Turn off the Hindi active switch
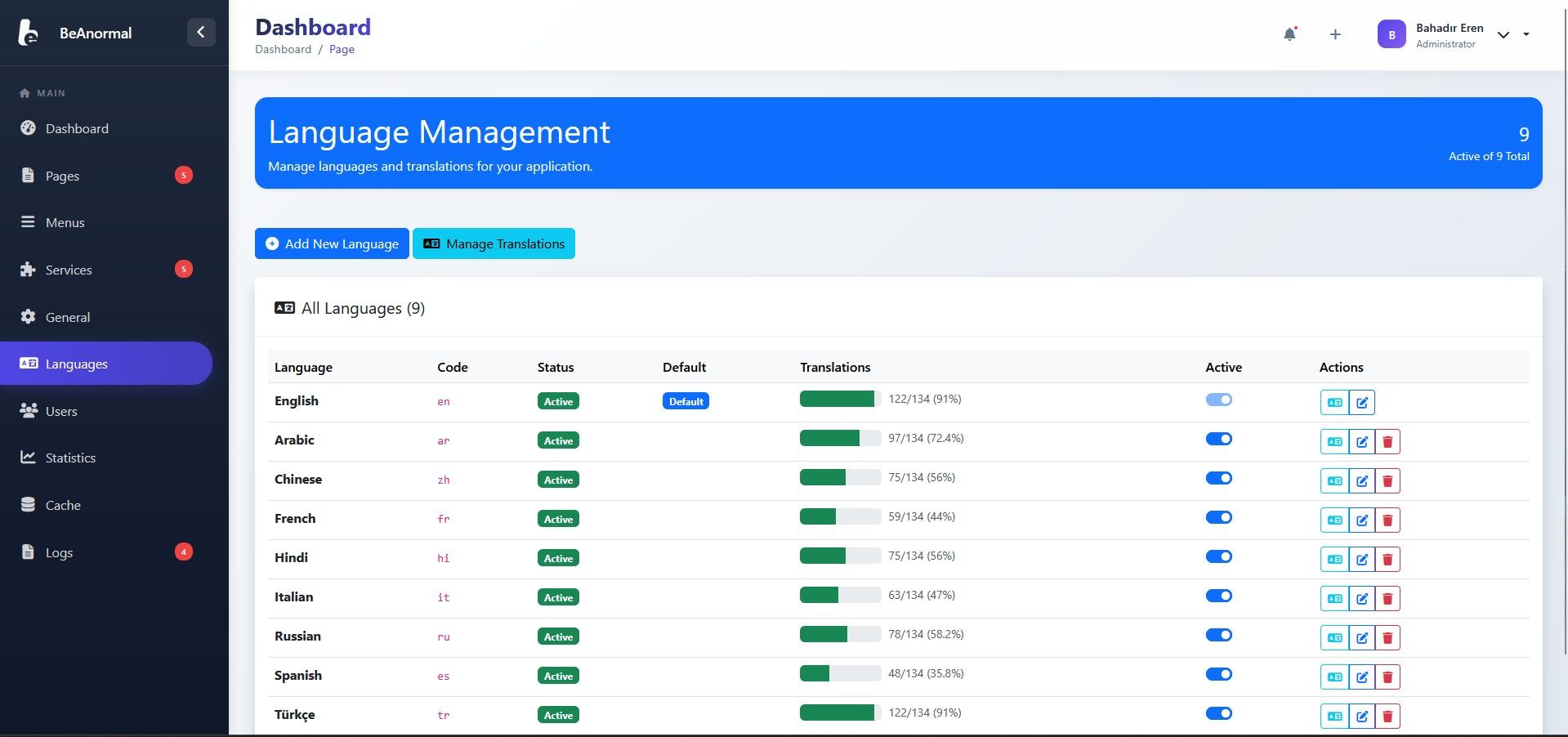The width and height of the screenshot is (1568, 737). coord(1218,556)
